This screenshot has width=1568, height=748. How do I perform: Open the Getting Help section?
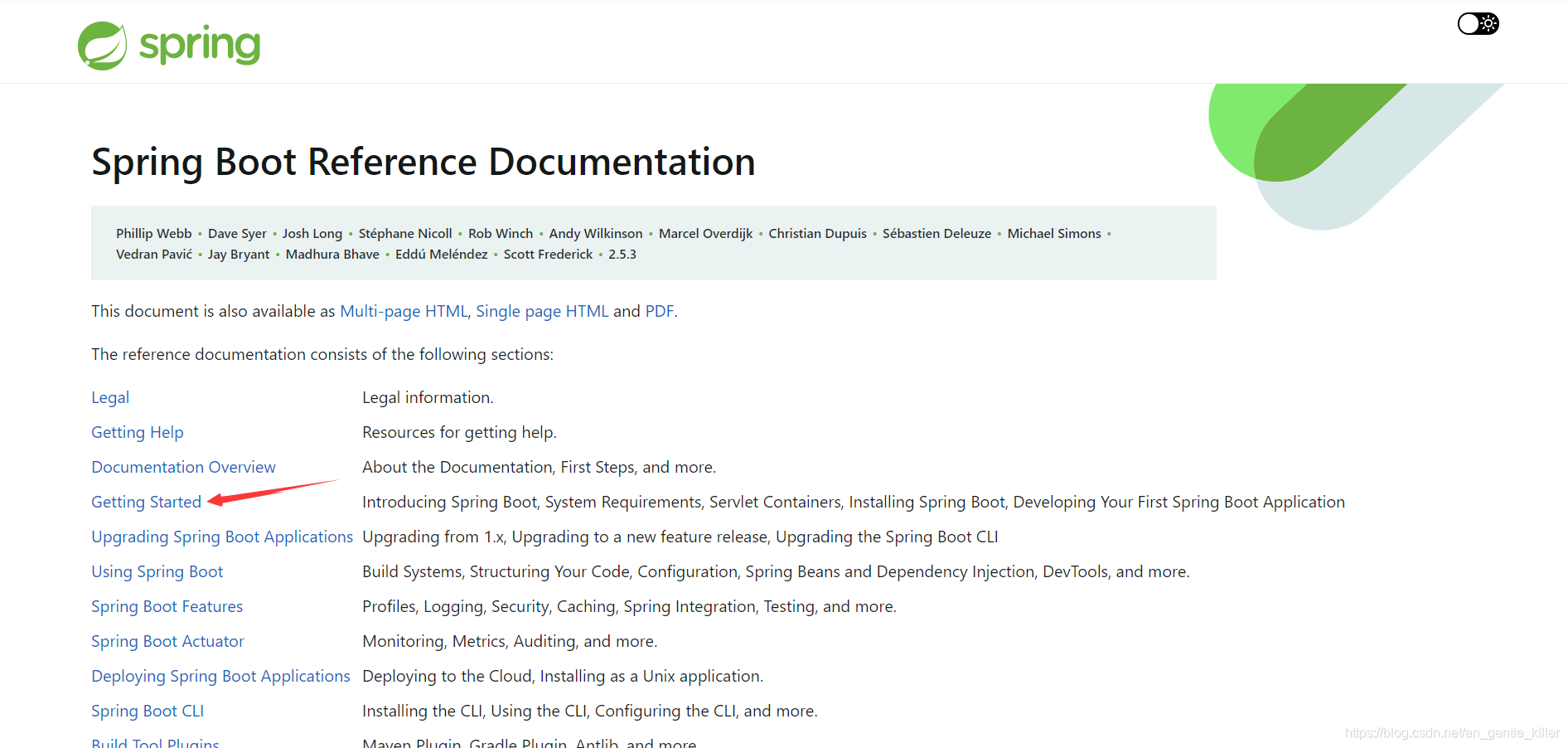pyautogui.click(x=138, y=432)
